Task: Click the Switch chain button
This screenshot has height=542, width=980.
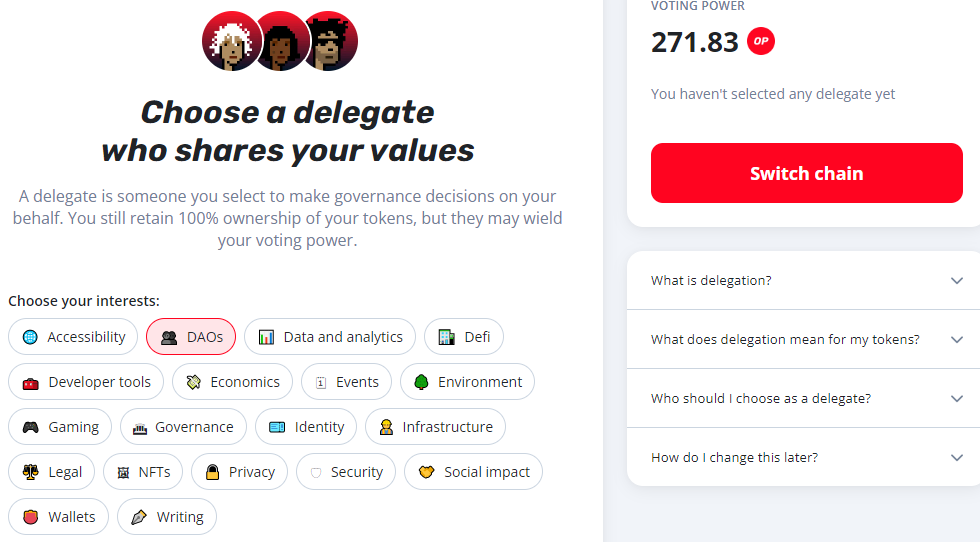Action: 807,173
